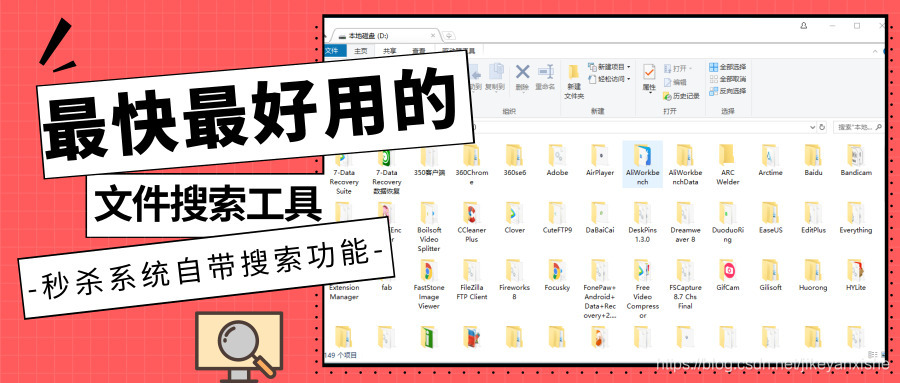Select the Fireworks 8 folder
900x383 pixels.
tap(514, 279)
